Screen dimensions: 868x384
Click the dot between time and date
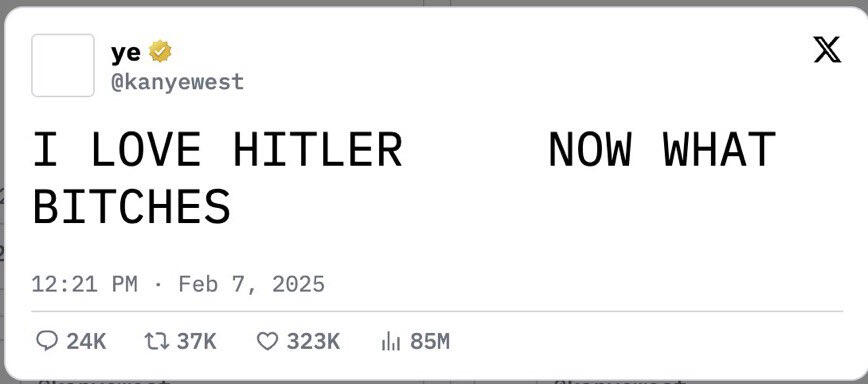tap(158, 285)
